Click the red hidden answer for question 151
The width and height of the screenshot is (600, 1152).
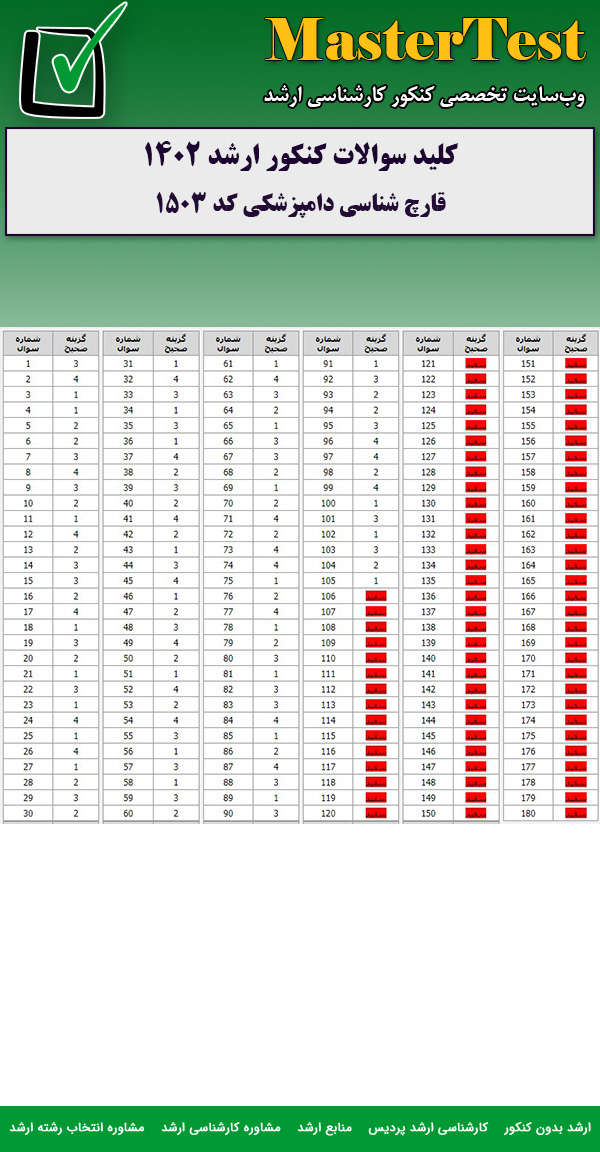coord(576,364)
